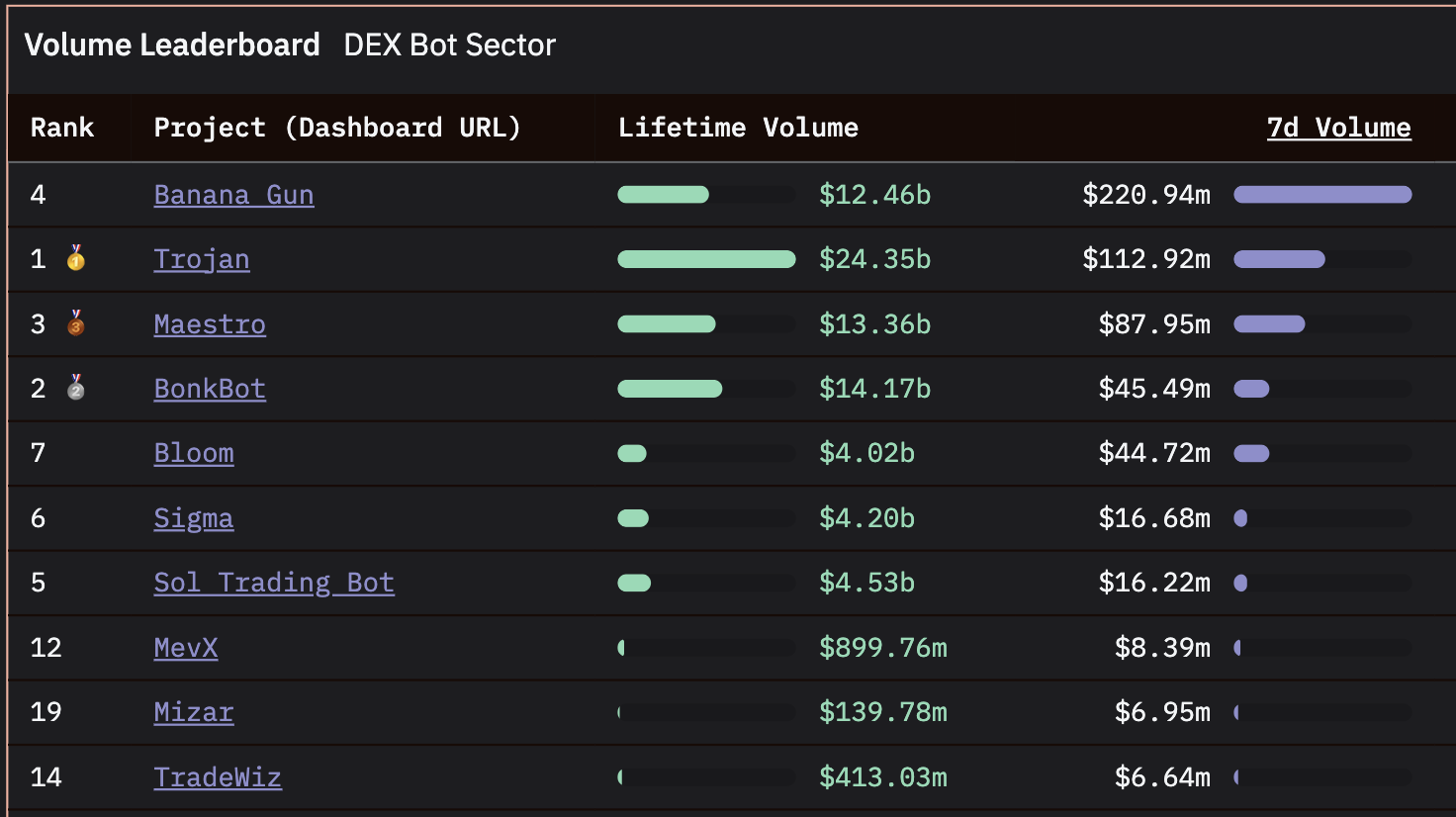Screen dimensions: 1456x817
Task: Click the Volume Leaderboard title
Action: [172, 45]
